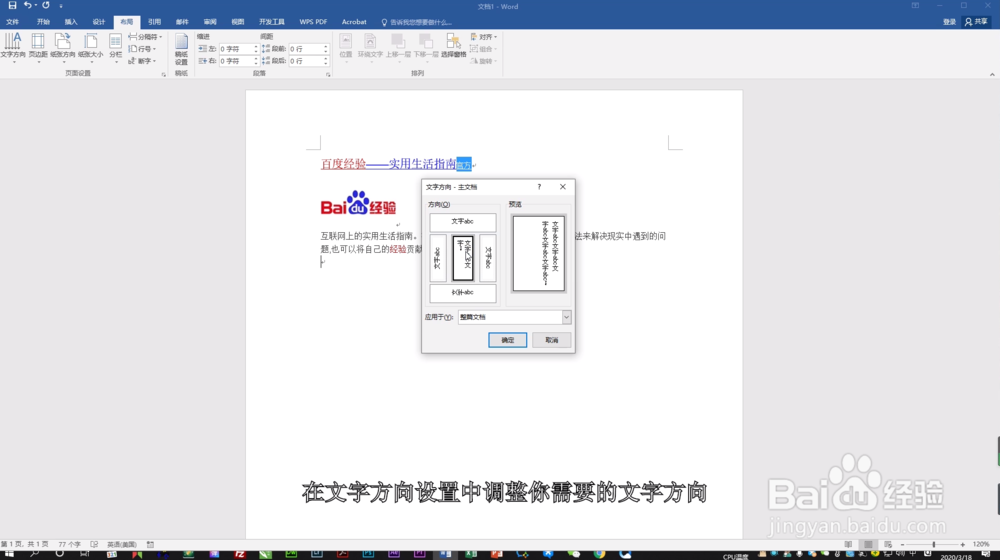Open the 分栏 columns tool
1000x560 pixels.
[115, 46]
